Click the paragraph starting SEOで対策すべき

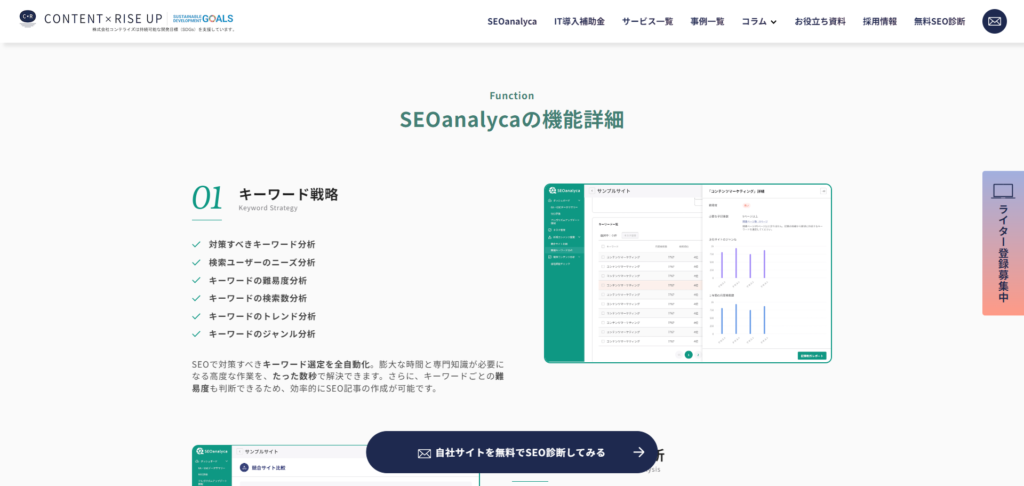pyautogui.click(x=348, y=376)
